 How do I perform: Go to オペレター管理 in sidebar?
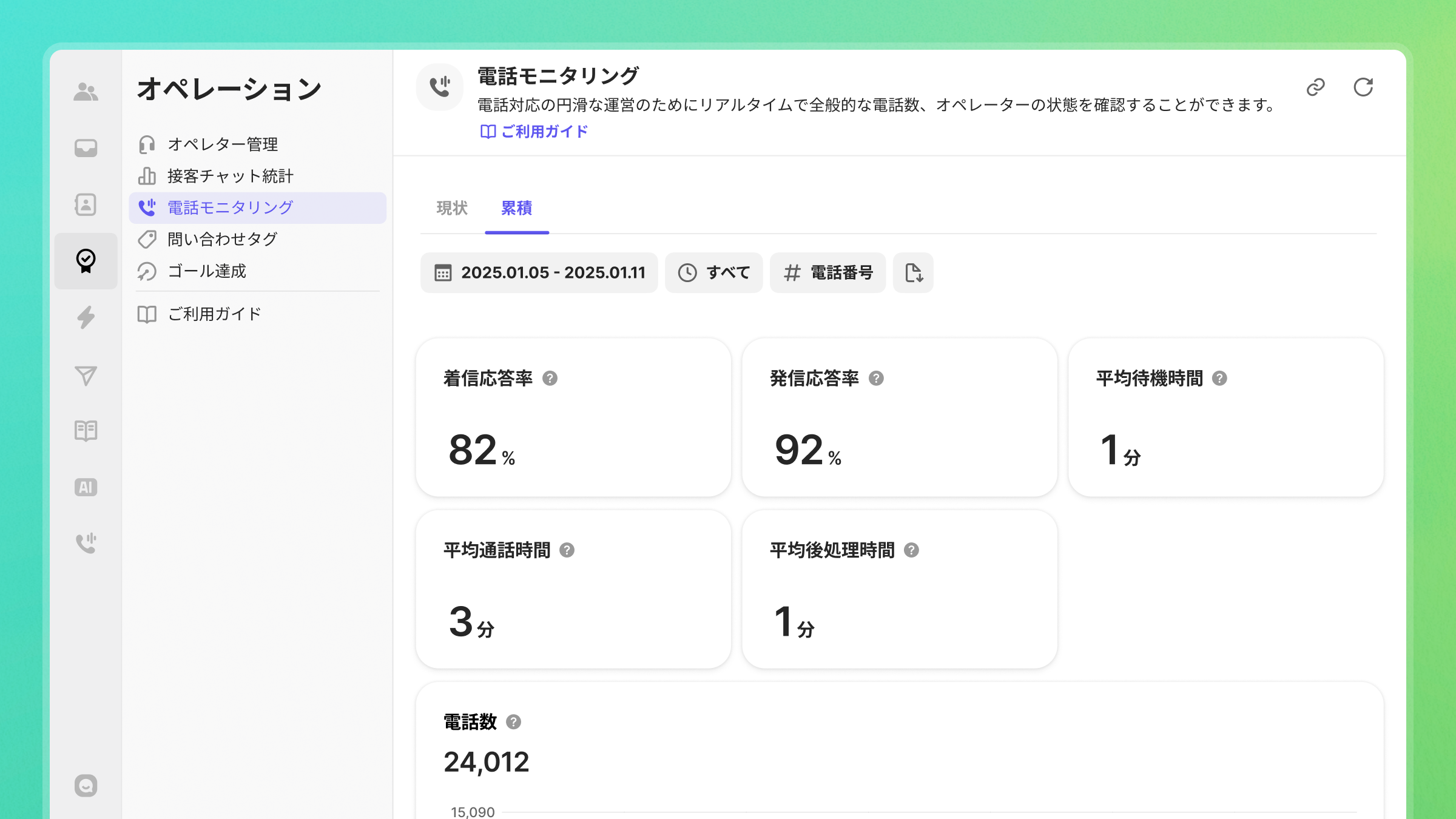(x=222, y=144)
